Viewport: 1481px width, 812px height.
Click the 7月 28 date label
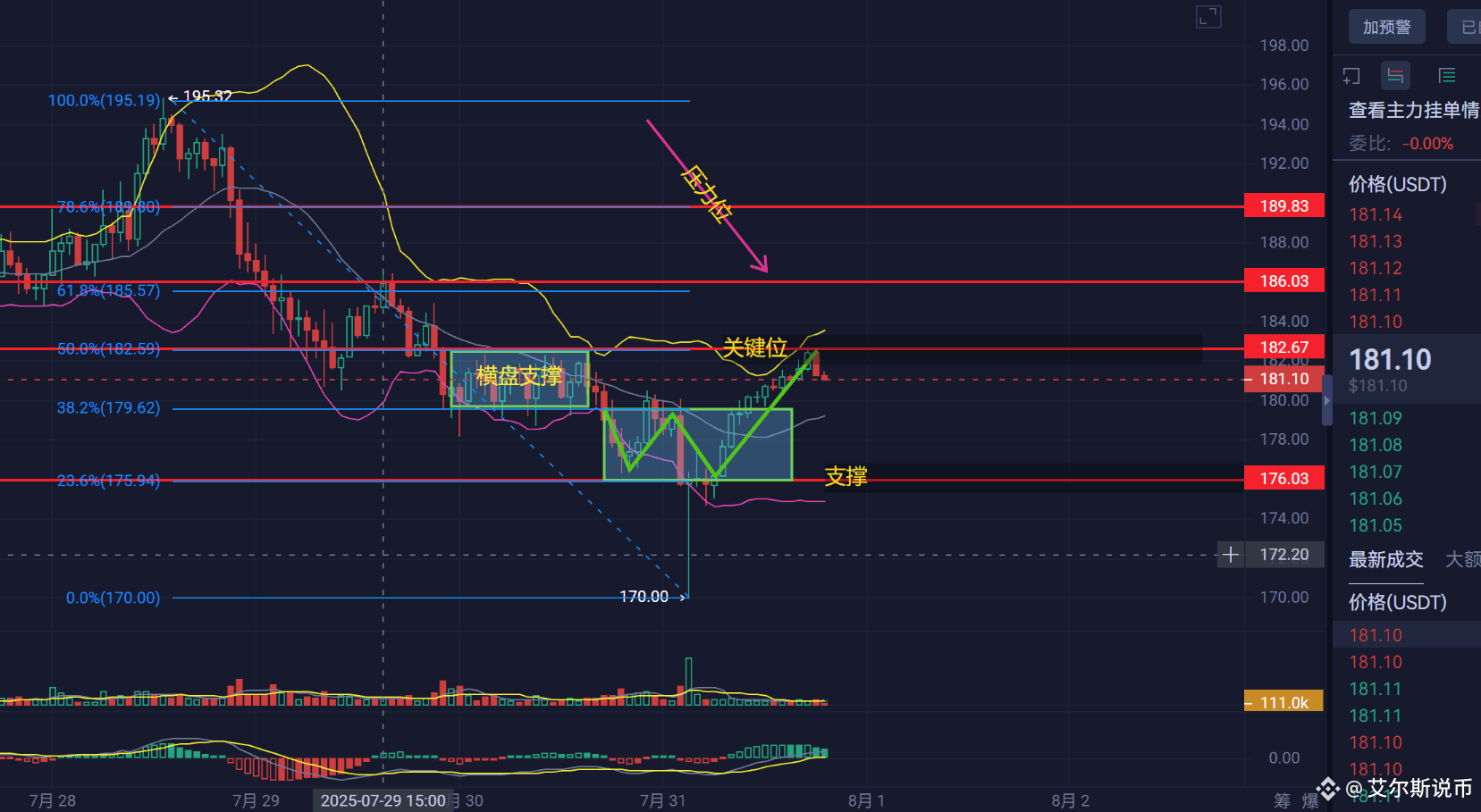[53, 800]
